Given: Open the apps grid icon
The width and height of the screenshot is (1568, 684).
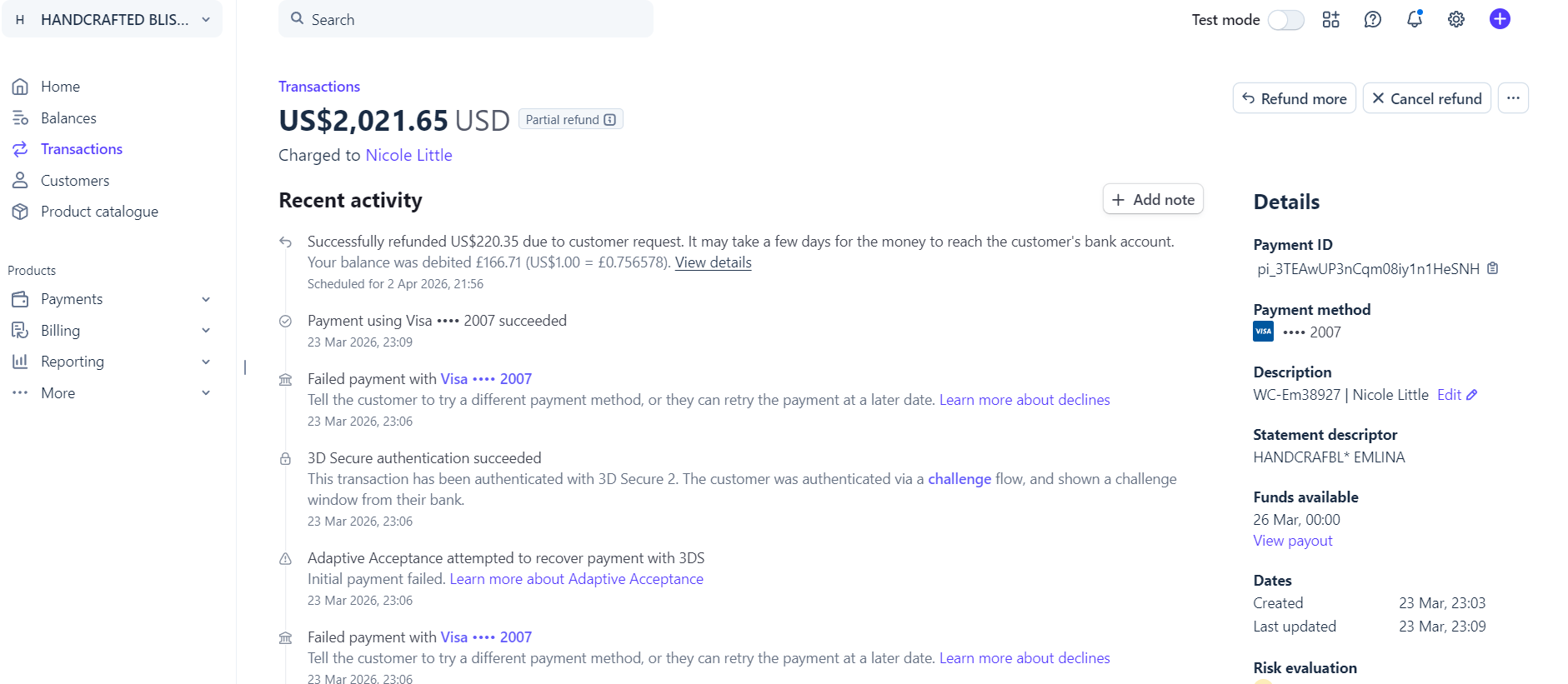Looking at the screenshot, I should [x=1330, y=19].
